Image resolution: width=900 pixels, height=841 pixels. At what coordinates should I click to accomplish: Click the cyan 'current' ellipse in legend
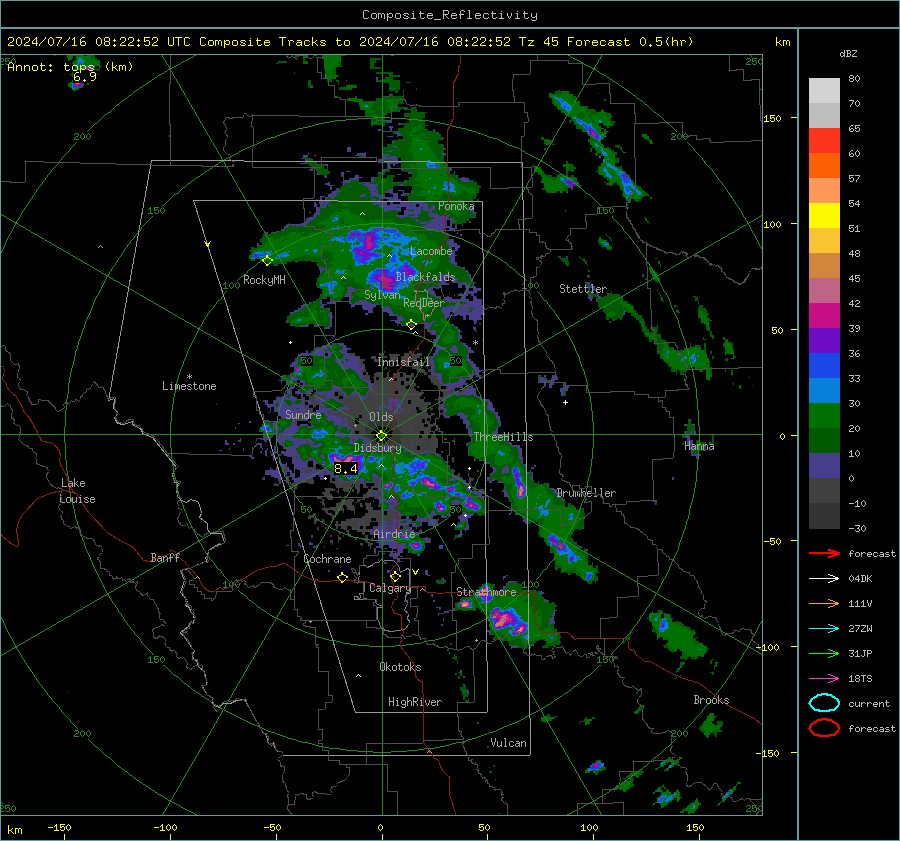824,703
